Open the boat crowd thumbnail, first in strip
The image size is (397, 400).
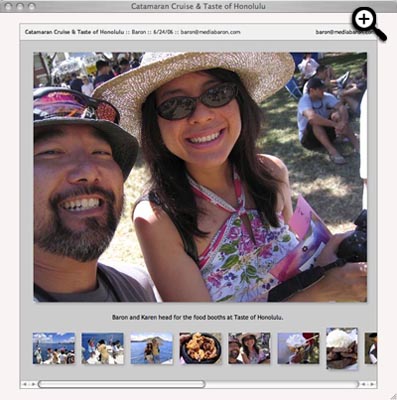[54, 348]
